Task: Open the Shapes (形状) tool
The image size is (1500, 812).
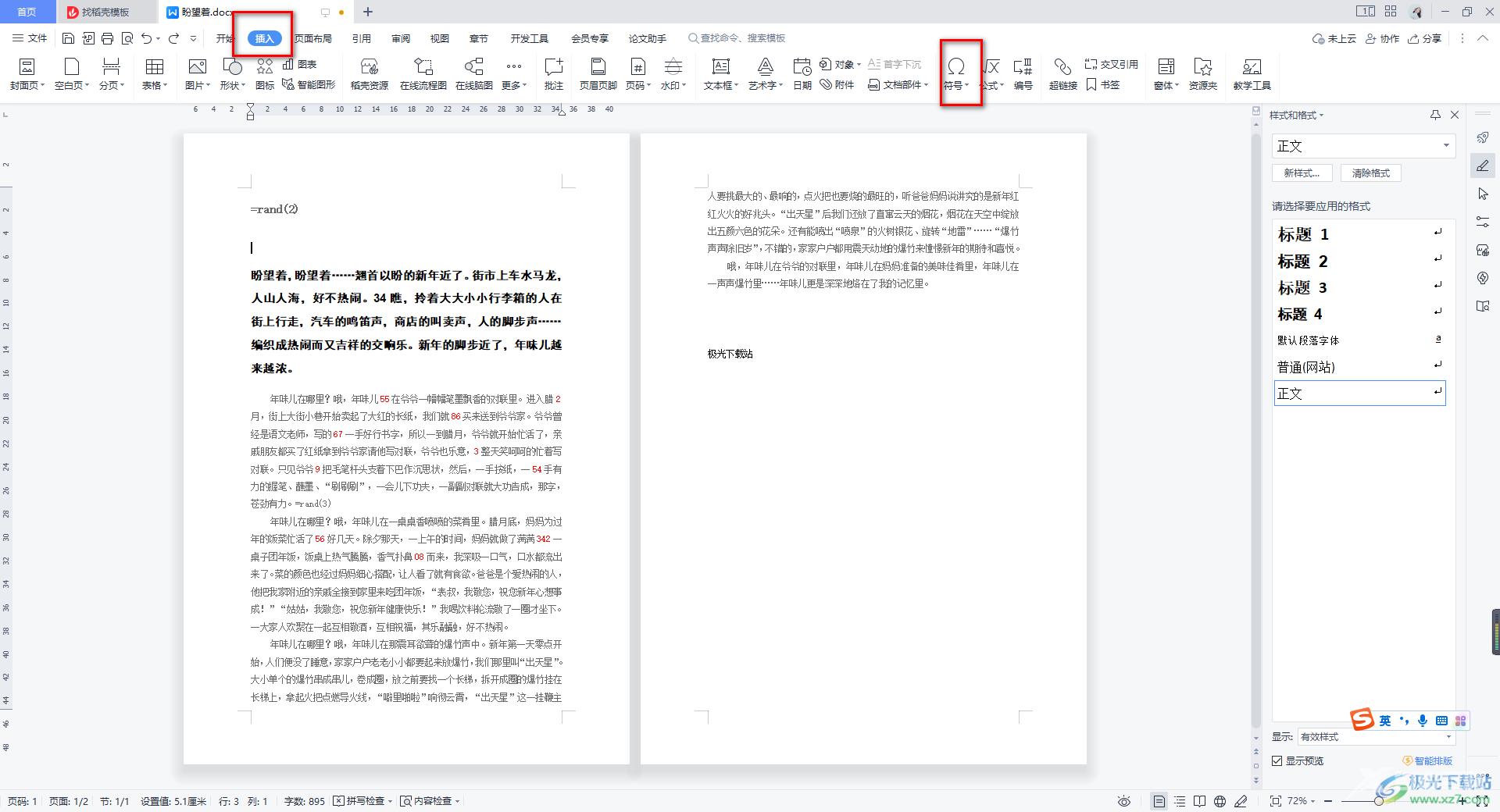Action: [233, 74]
